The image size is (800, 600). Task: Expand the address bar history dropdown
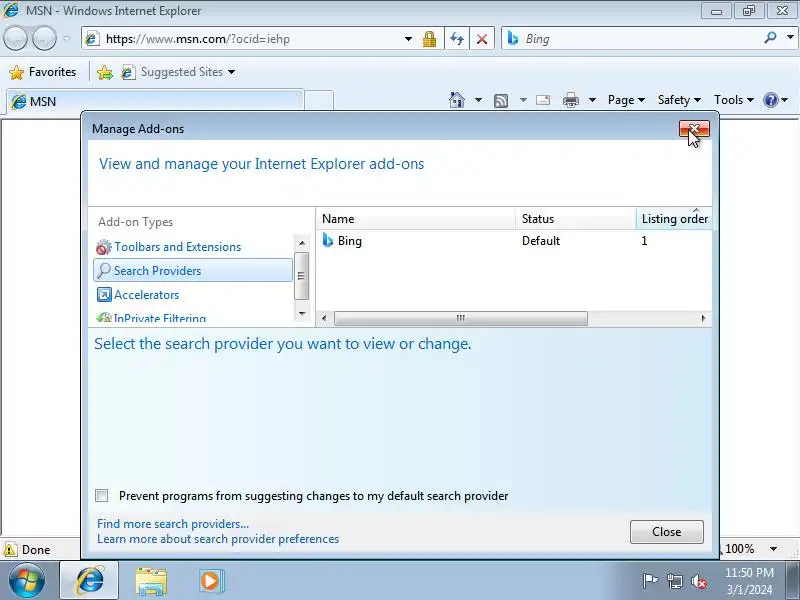pos(408,39)
